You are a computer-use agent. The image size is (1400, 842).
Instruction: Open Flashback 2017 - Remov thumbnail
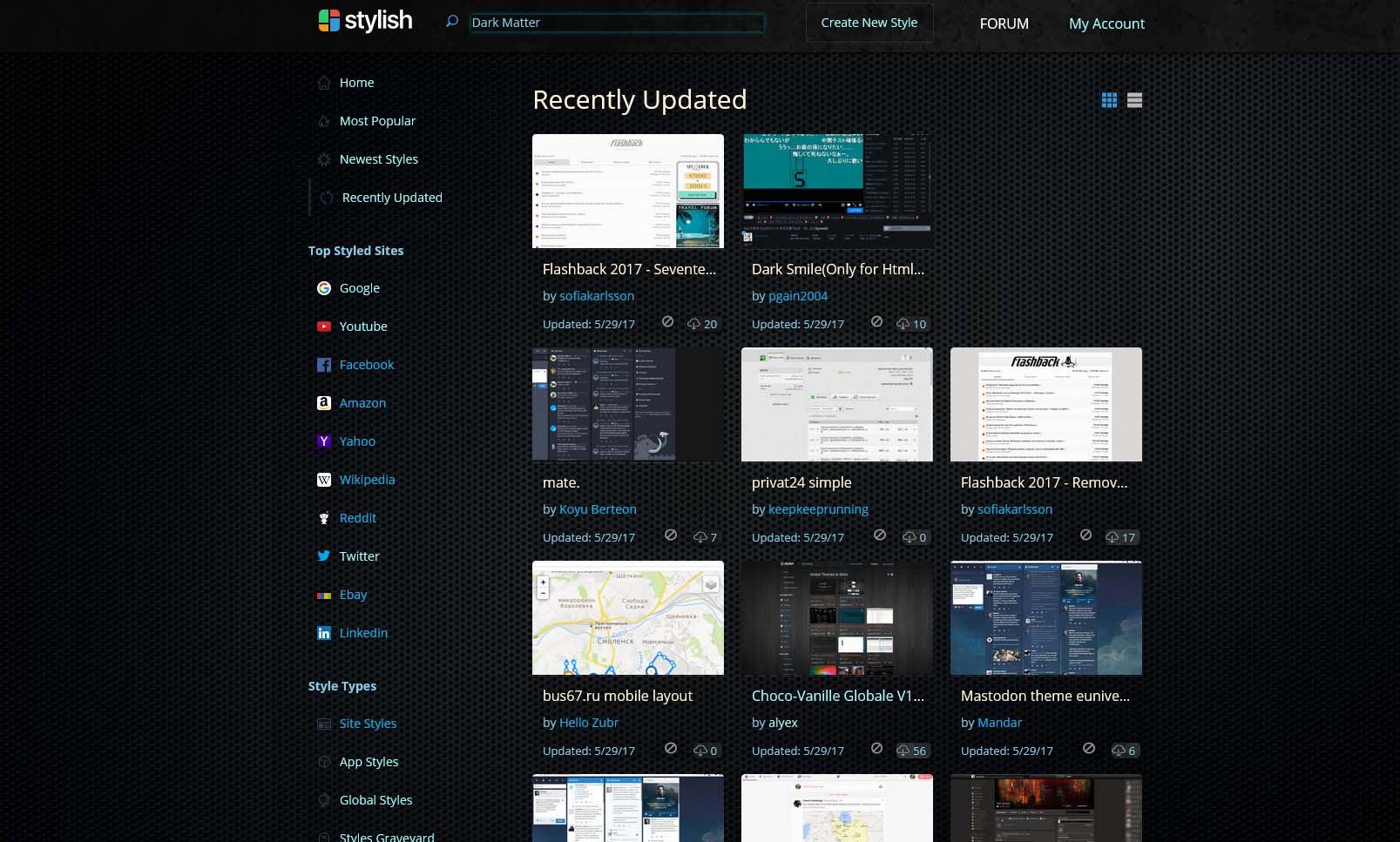click(1046, 404)
